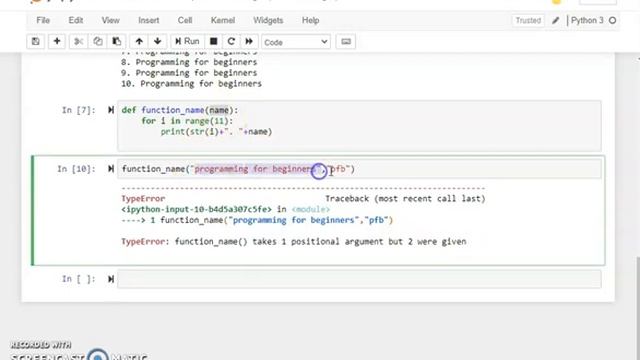Open the Help menu
The height and width of the screenshot is (360, 640).
311,20
